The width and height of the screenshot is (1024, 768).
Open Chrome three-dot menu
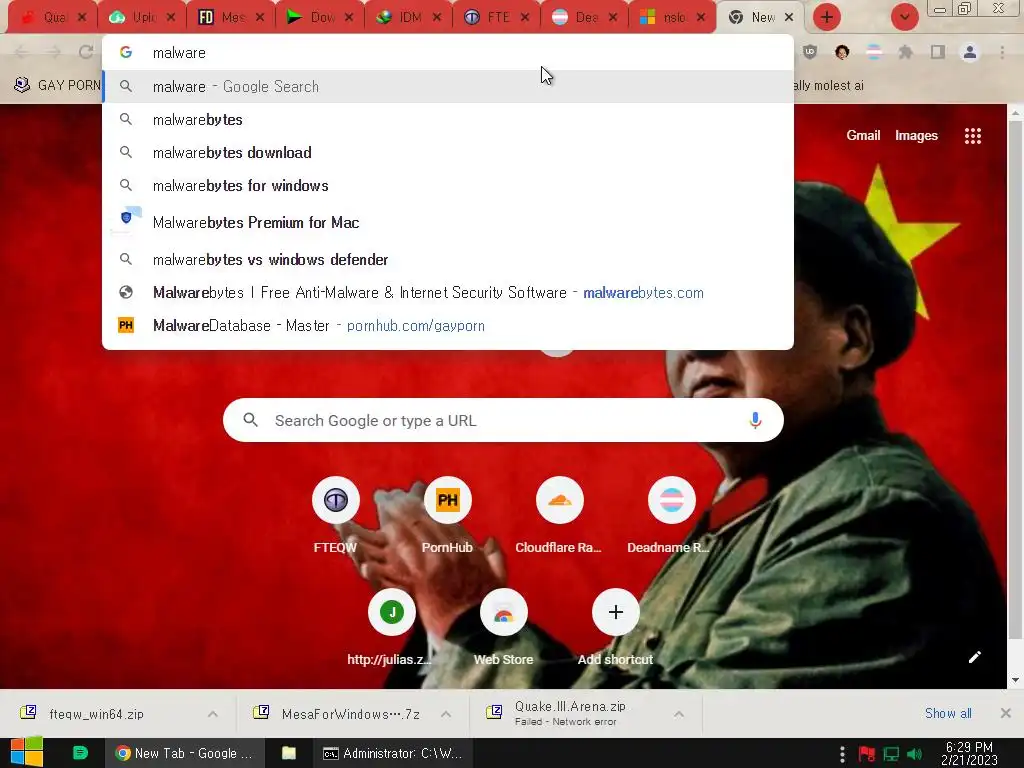pos(1002,52)
